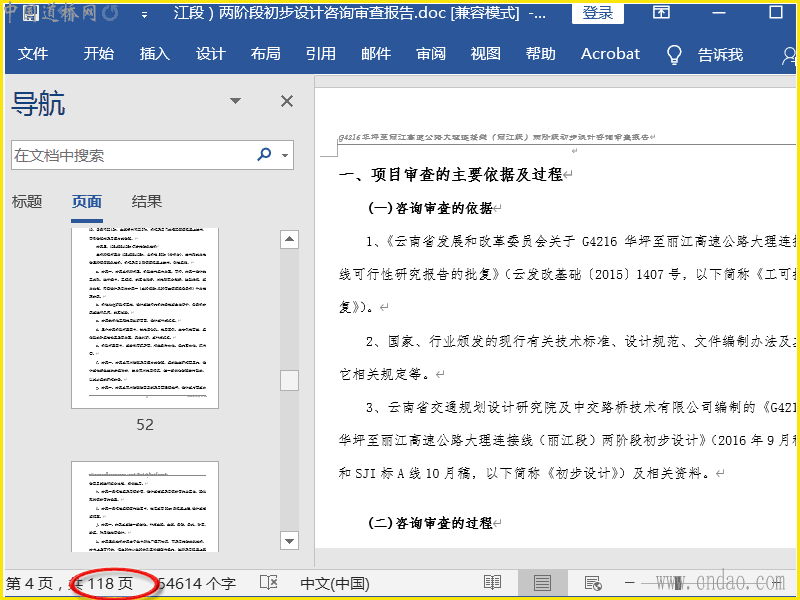Click the 导航 pane title
This screenshot has width=800, height=600.
tap(38, 104)
